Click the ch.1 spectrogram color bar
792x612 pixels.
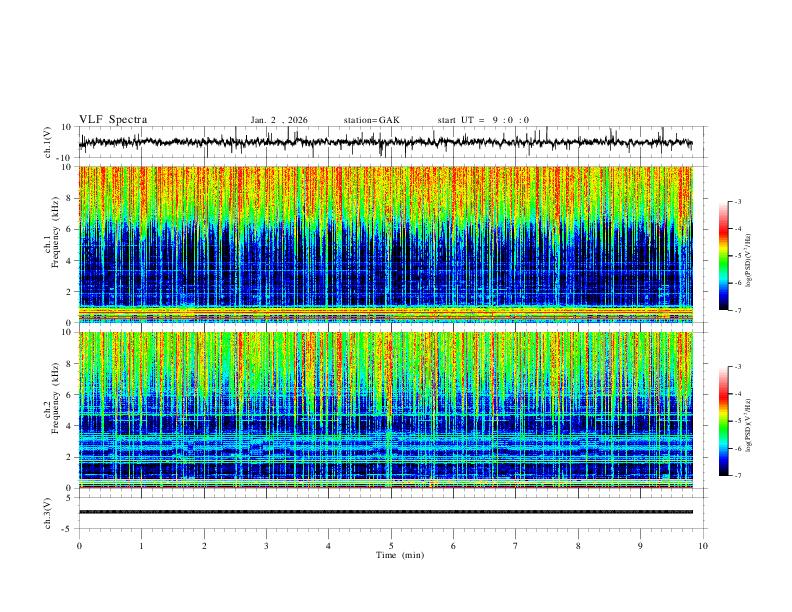[x=723, y=256]
